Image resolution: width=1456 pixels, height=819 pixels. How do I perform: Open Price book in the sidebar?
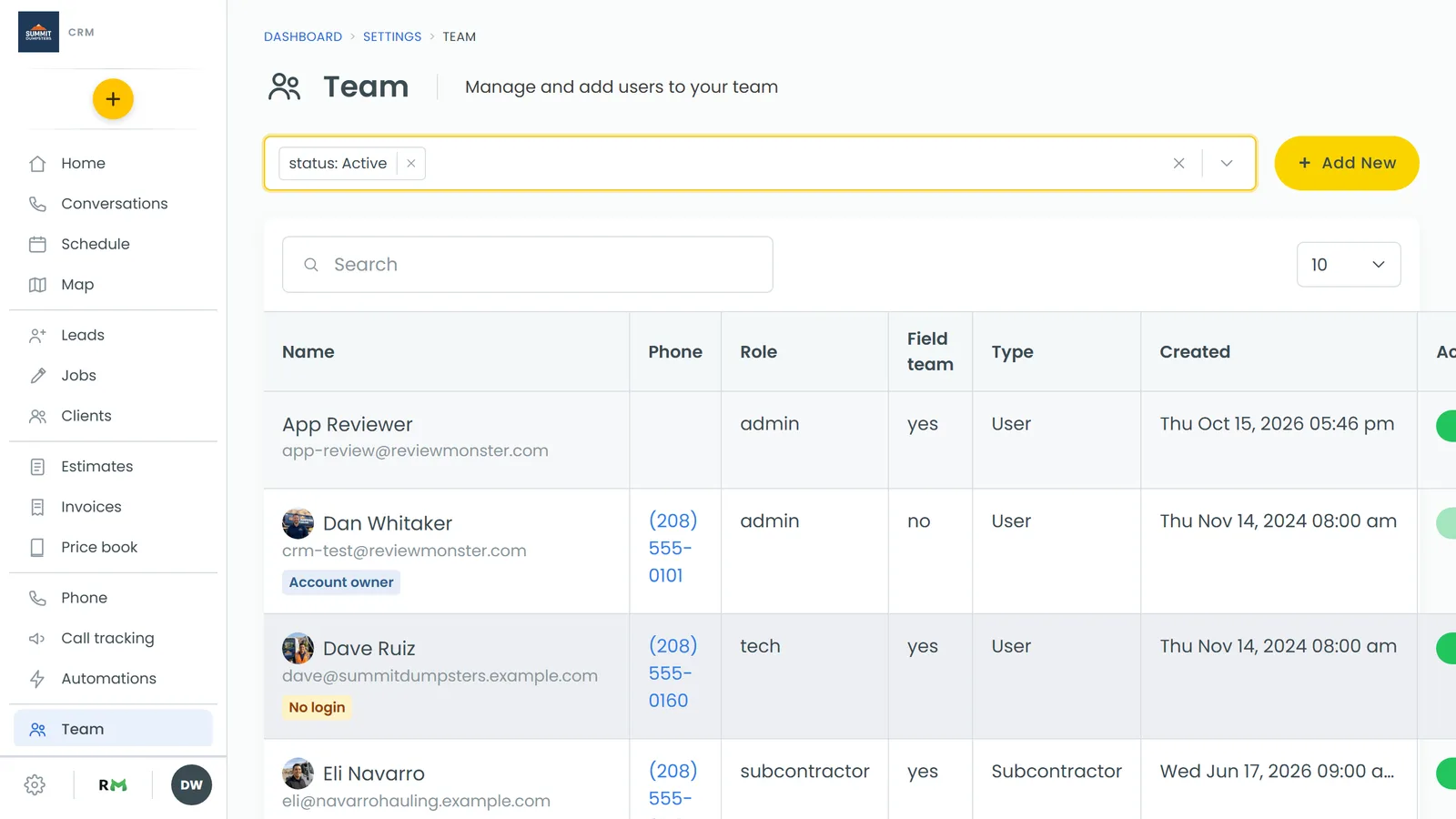coord(113,547)
